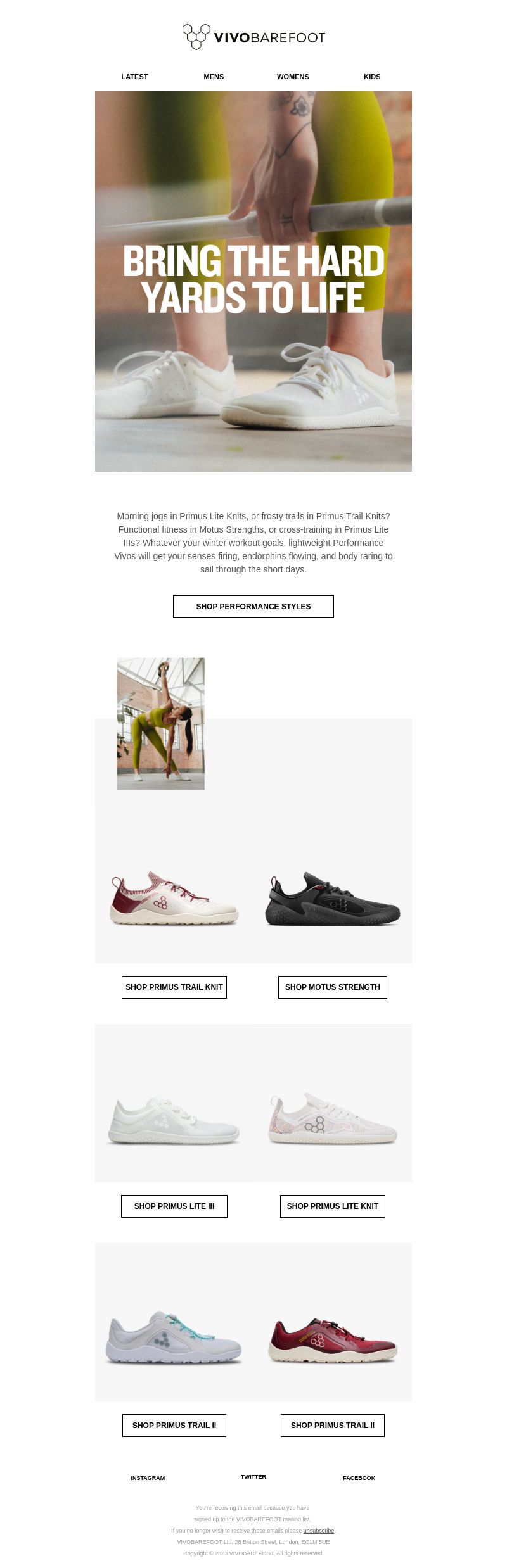Screen dimensions: 507x1568
Task: Click the black Motus Strength shoe image
Action: pyautogui.click(x=333, y=899)
